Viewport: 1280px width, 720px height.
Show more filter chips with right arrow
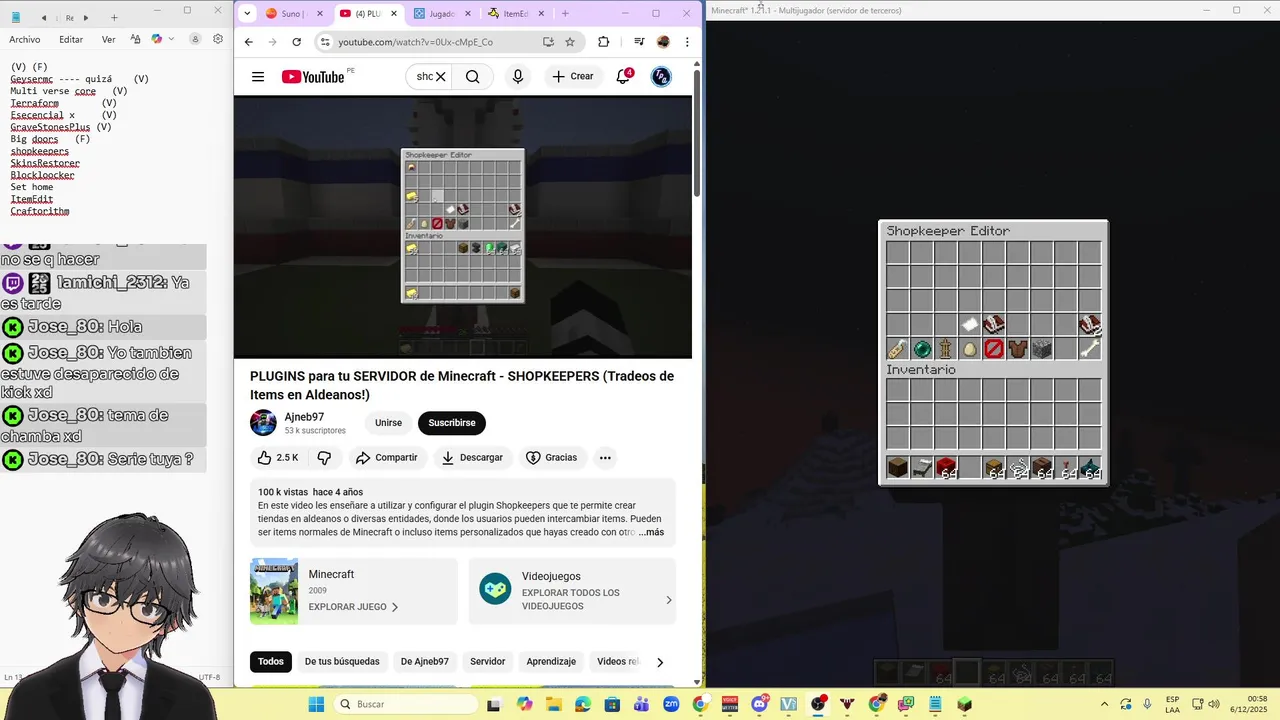tap(659, 662)
